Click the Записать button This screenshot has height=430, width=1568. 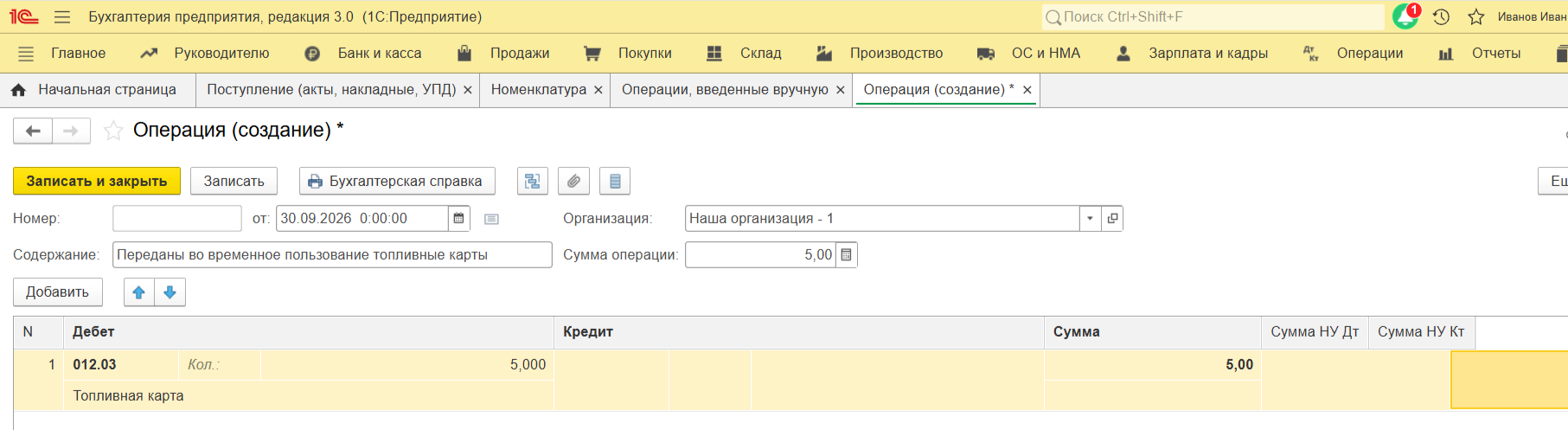point(234,181)
